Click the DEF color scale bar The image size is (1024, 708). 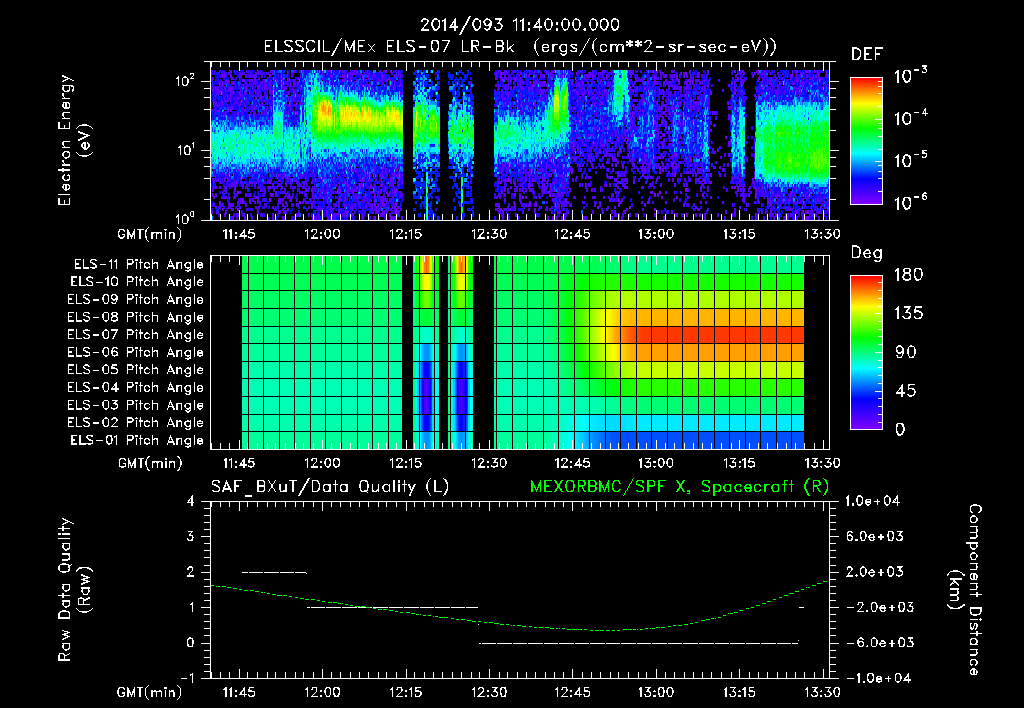[866, 140]
